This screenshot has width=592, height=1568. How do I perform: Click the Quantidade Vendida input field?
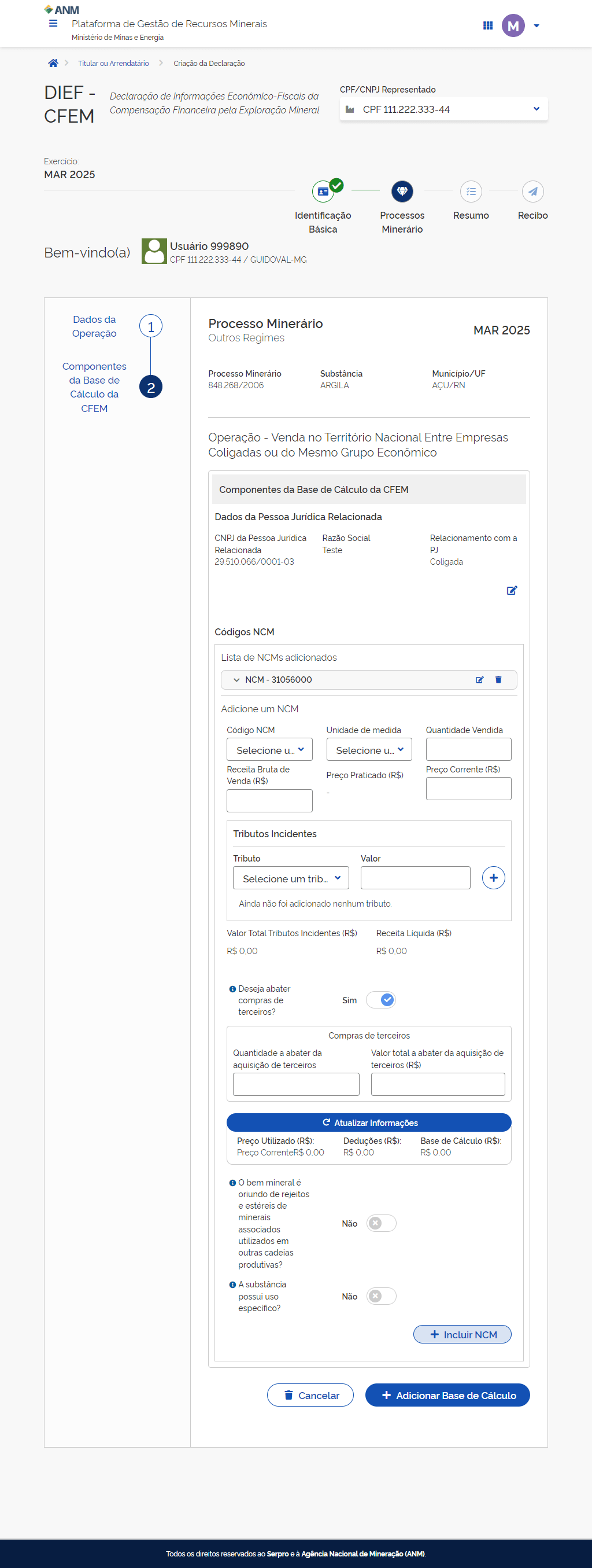468,749
